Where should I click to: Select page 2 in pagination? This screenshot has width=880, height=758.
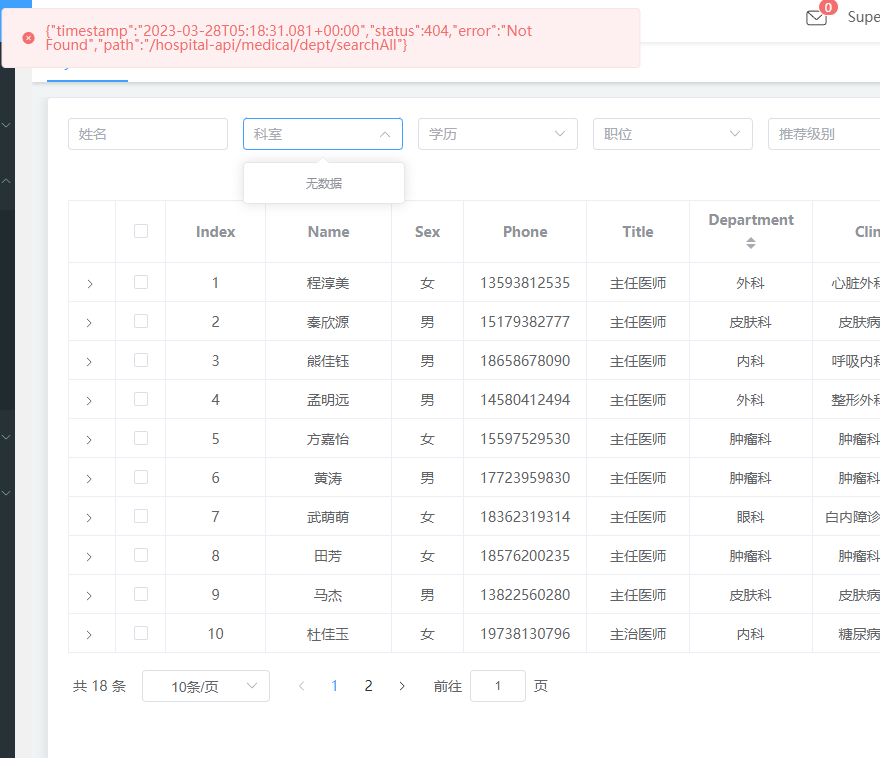pyautogui.click(x=368, y=686)
